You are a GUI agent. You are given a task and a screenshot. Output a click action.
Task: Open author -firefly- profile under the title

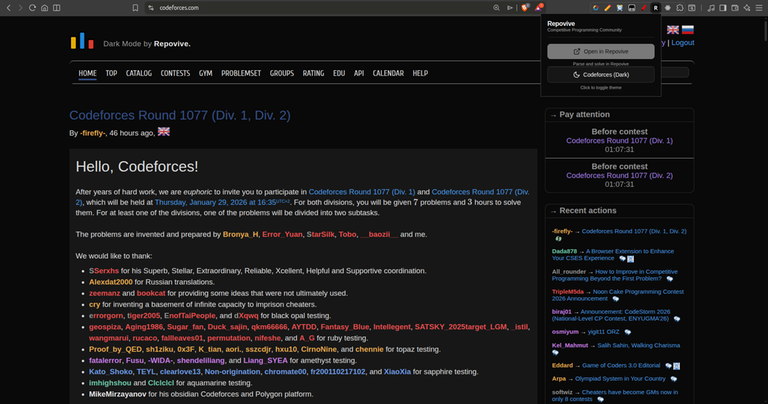click(93, 133)
